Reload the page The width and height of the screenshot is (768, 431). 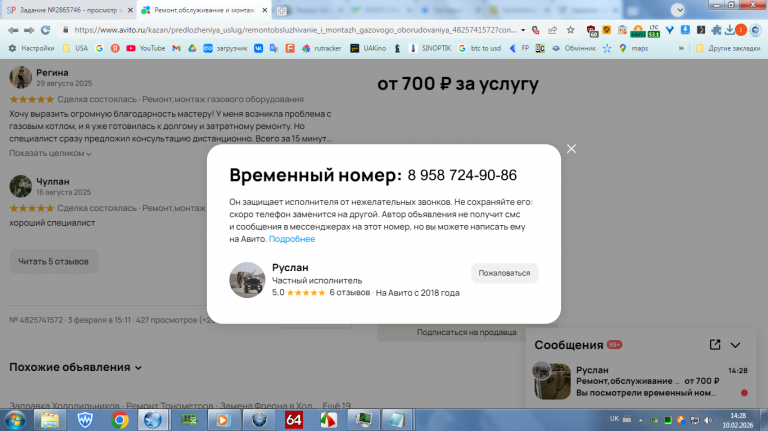[x=46, y=30]
